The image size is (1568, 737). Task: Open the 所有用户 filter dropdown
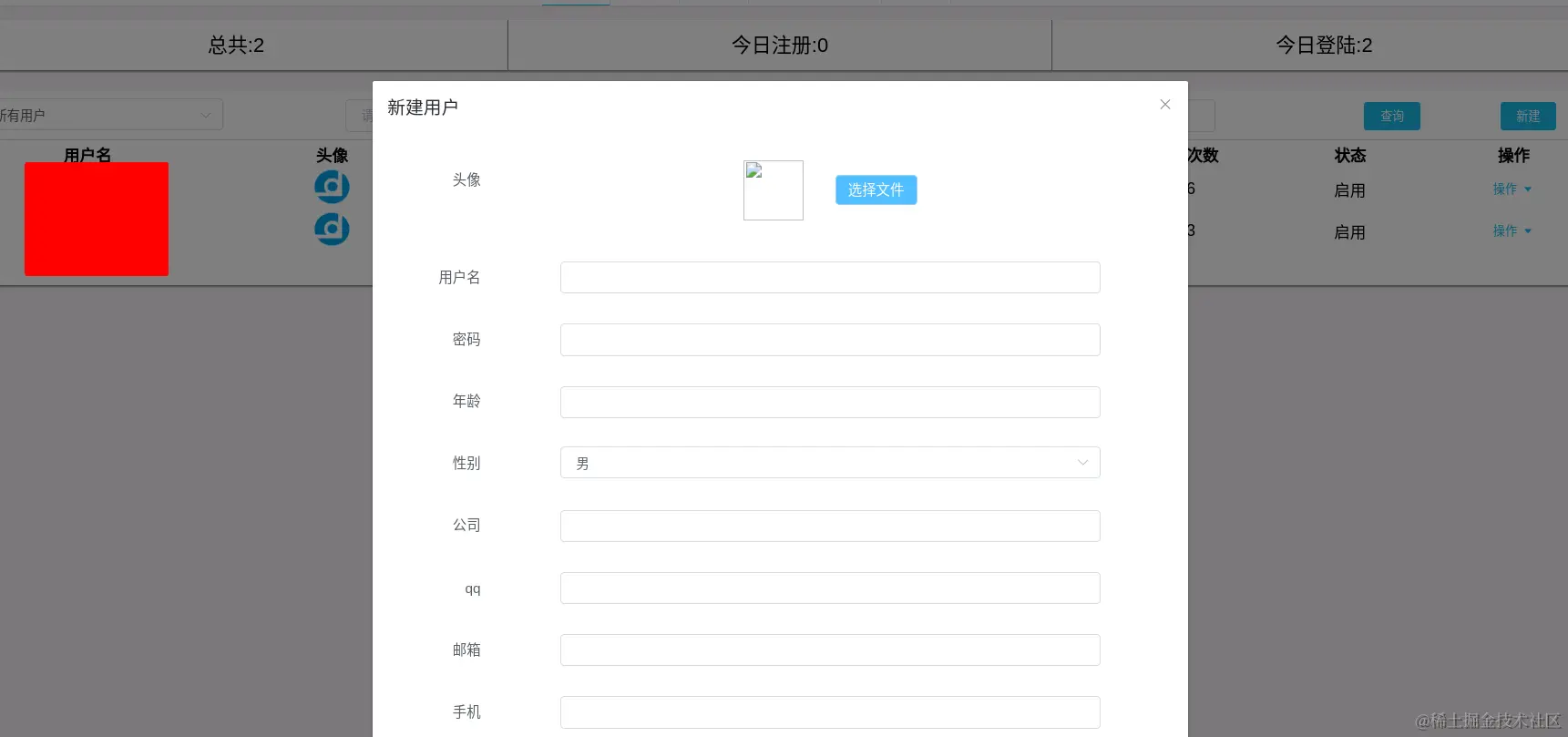109,115
